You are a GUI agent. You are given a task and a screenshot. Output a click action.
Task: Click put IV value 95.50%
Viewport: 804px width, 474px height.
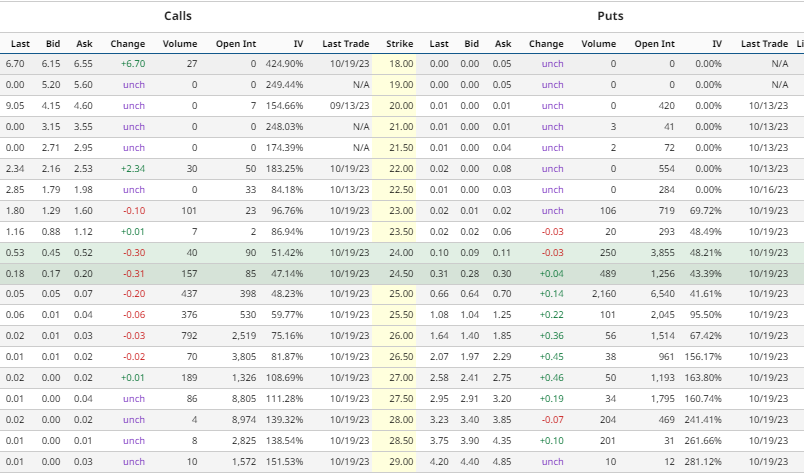point(706,315)
